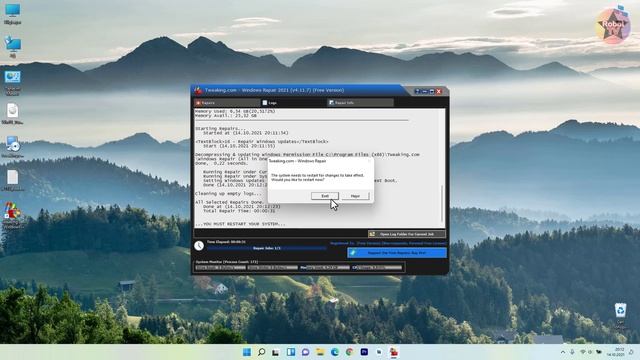Click the notification icon at the far right of the taskbar
The height and width of the screenshot is (360, 640).
click(x=631, y=352)
